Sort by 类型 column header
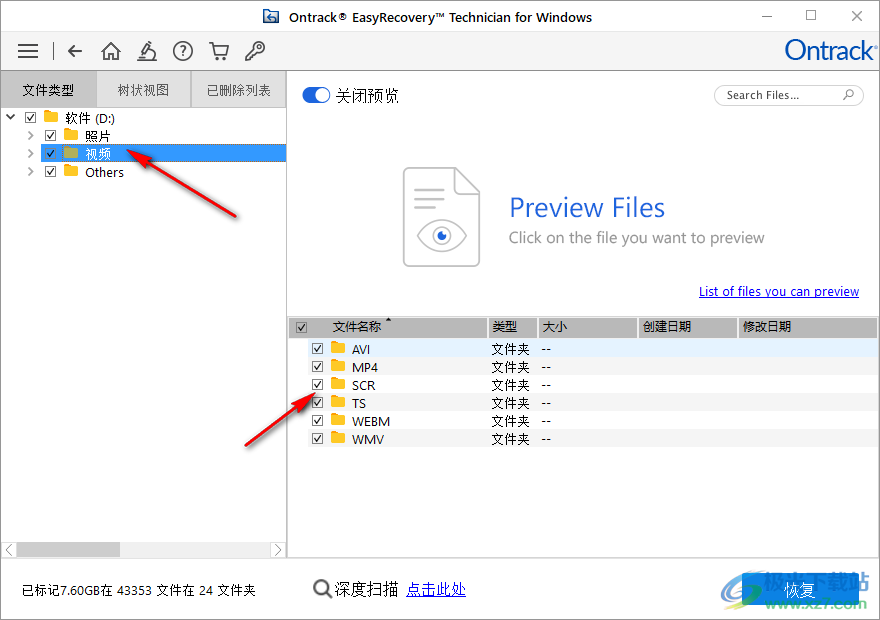 [512, 327]
